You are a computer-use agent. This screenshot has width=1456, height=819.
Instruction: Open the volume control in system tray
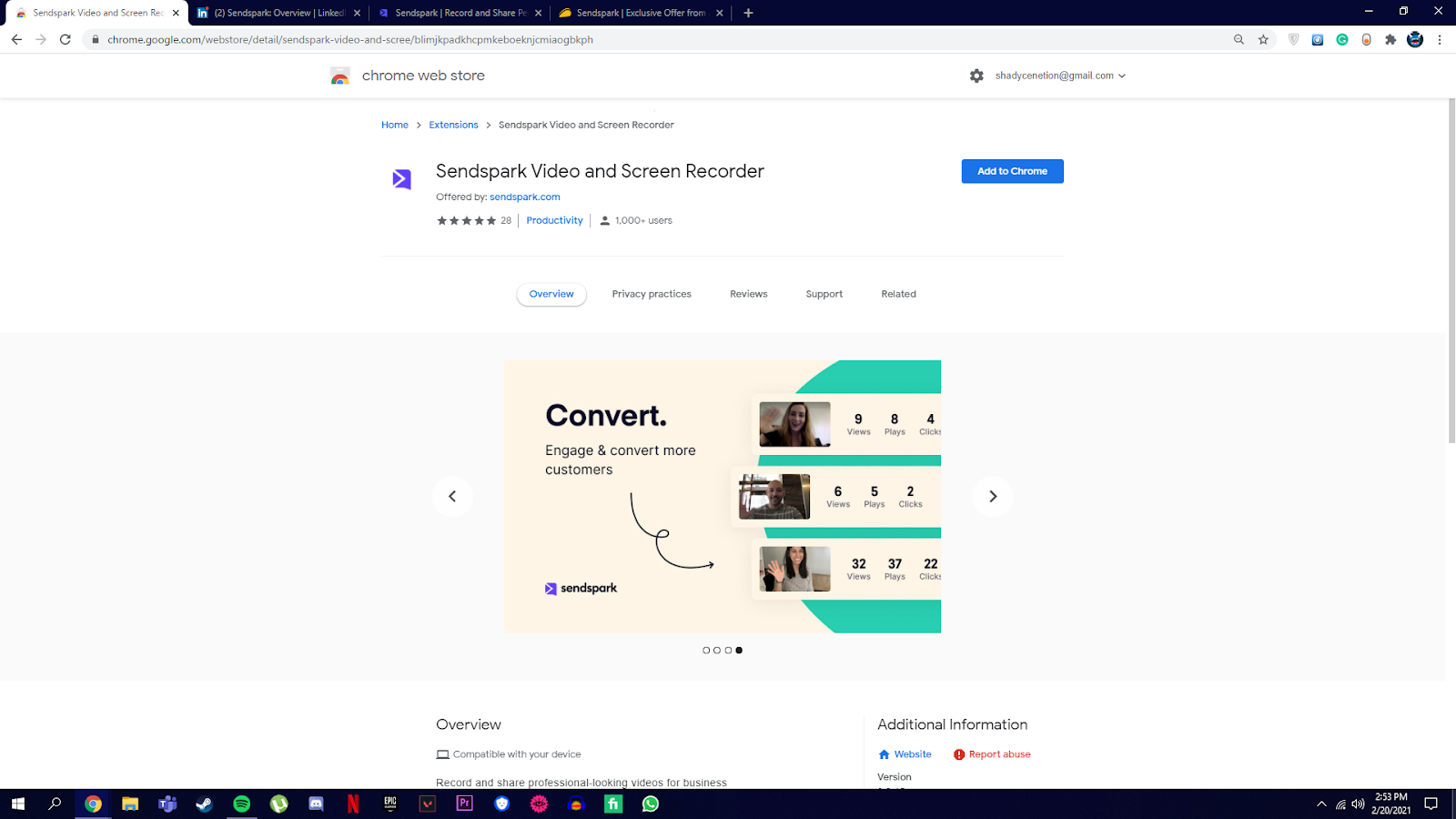[x=1359, y=804]
